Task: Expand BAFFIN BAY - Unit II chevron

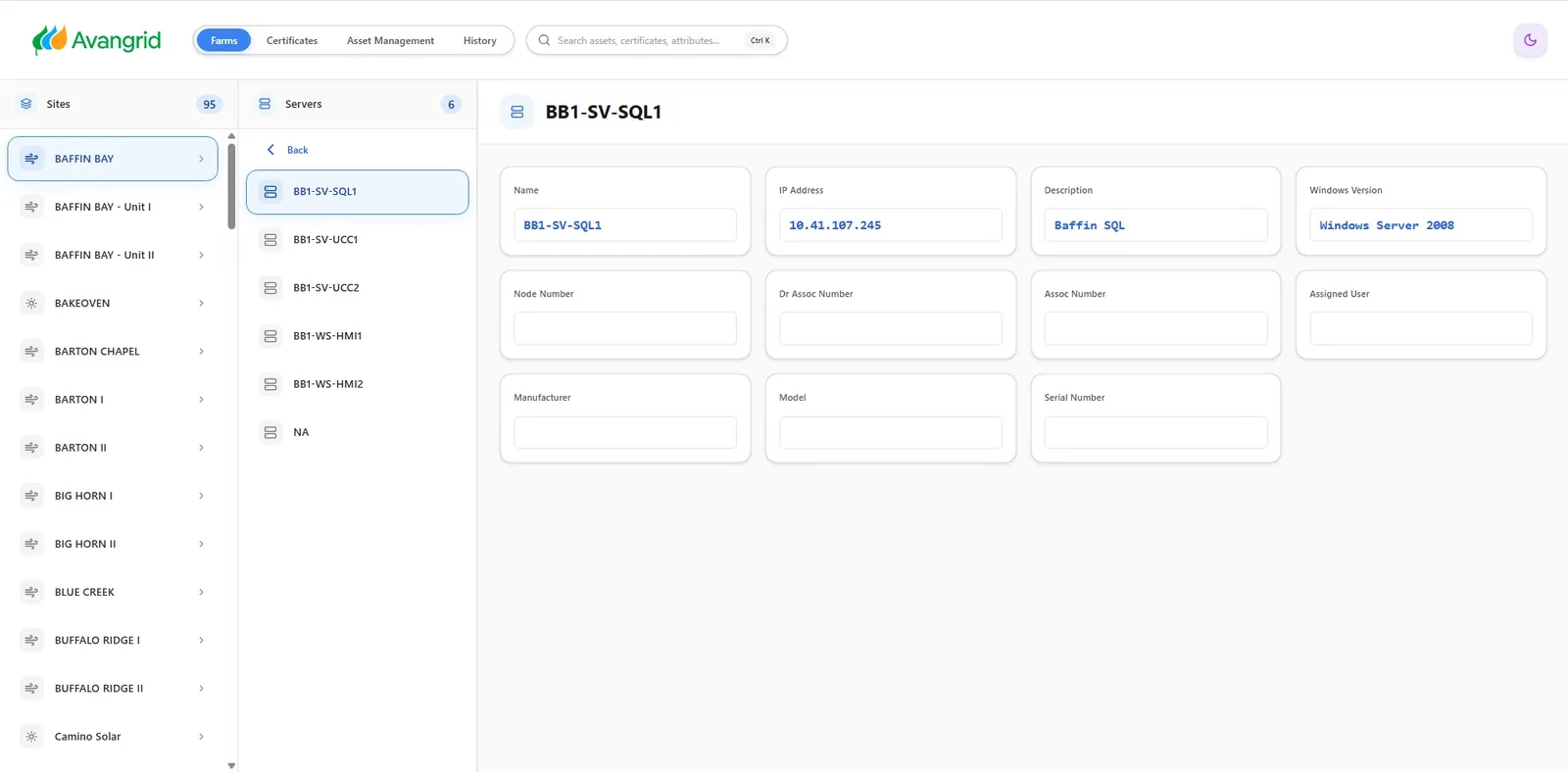Action: click(202, 256)
